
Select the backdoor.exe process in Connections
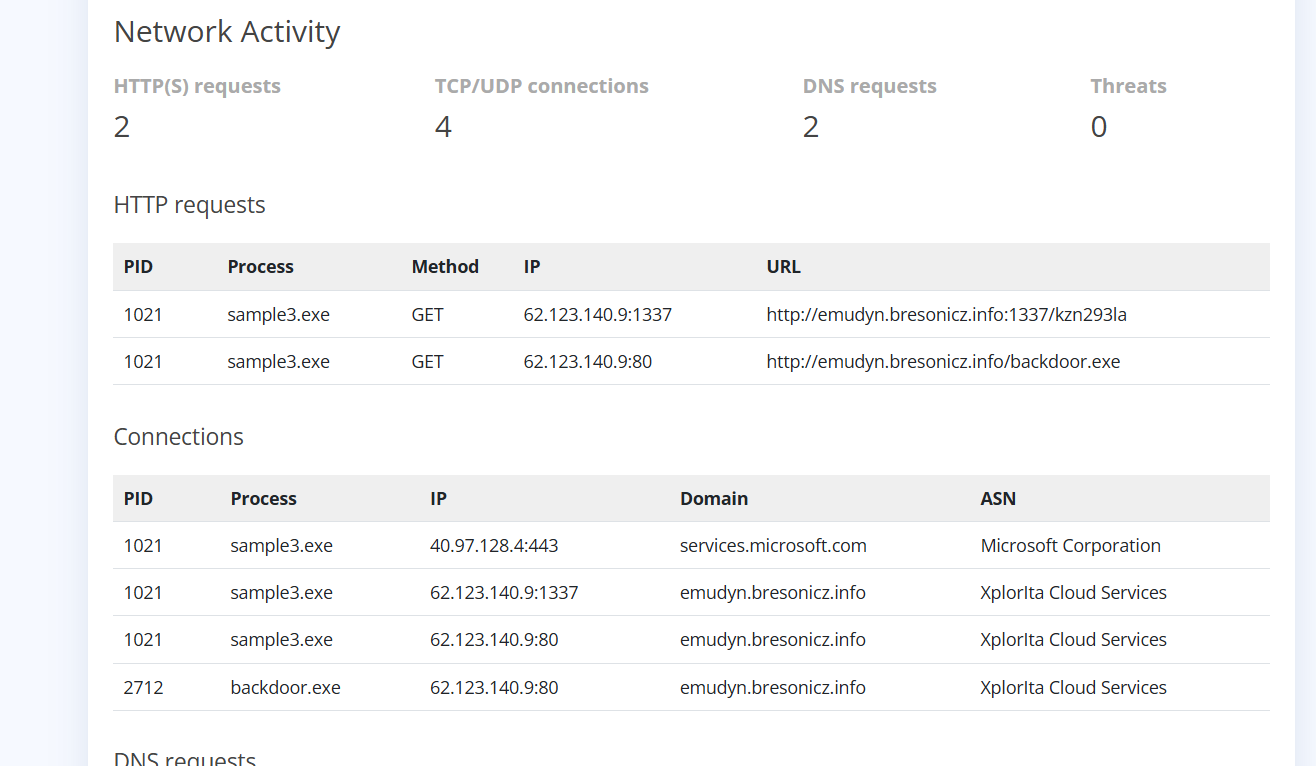point(285,688)
